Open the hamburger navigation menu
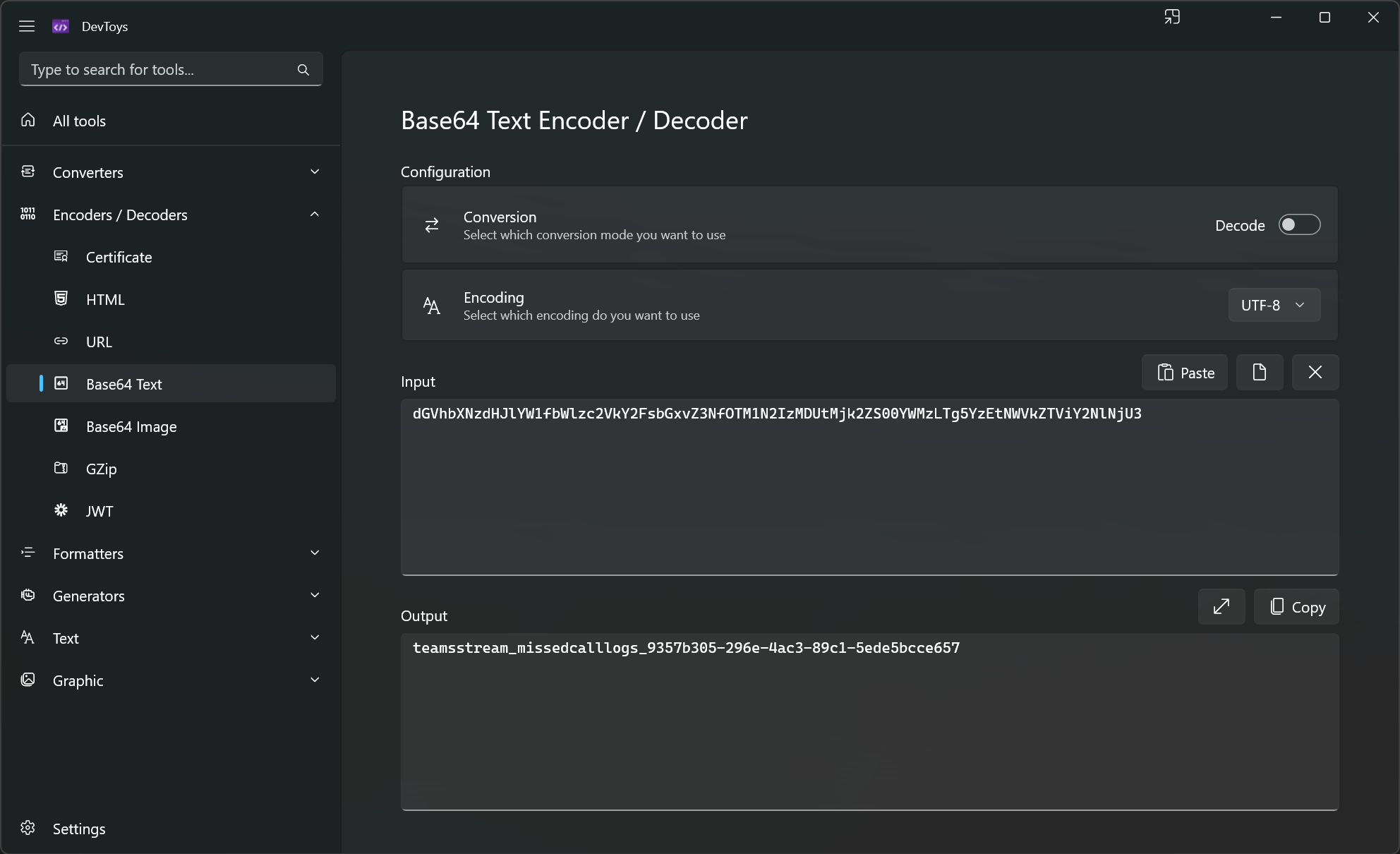 27,26
